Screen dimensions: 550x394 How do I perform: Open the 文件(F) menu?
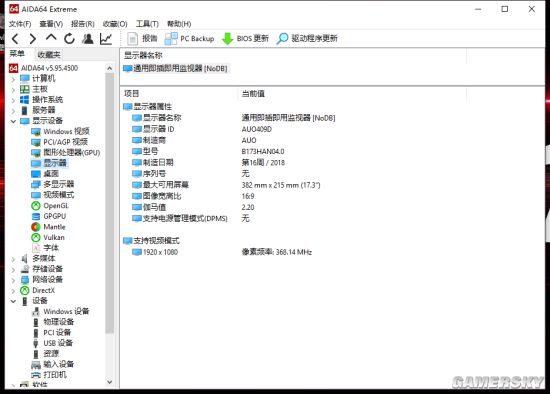(20, 24)
